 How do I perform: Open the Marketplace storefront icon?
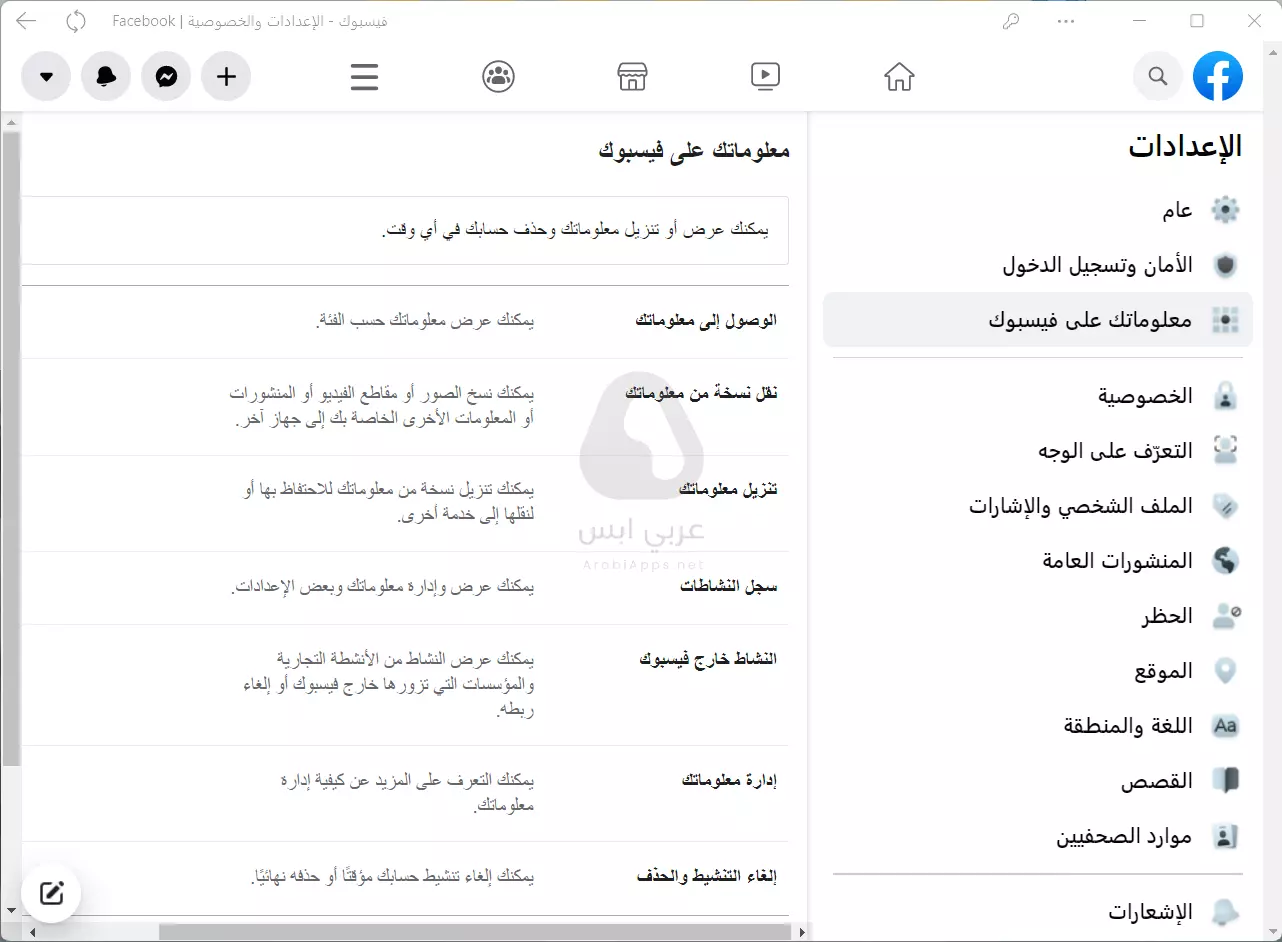tap(632, 76)
